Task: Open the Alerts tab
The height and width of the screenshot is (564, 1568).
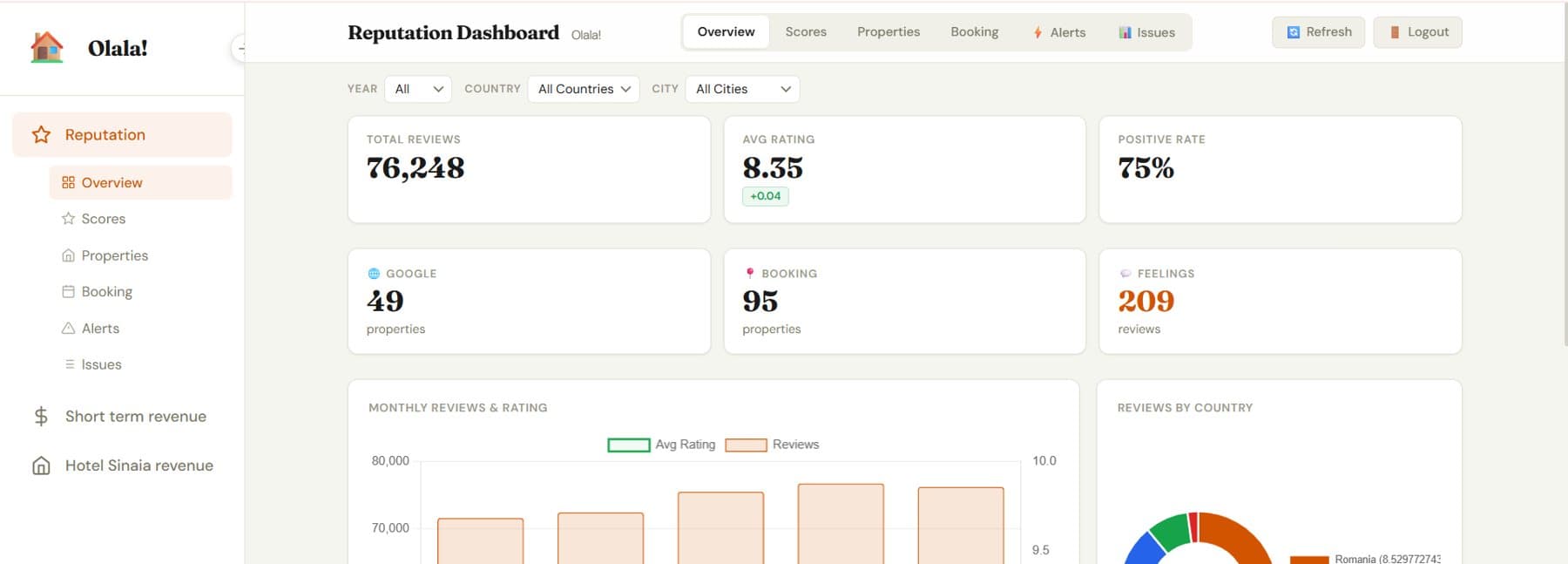Action: tap(1059, 32)
